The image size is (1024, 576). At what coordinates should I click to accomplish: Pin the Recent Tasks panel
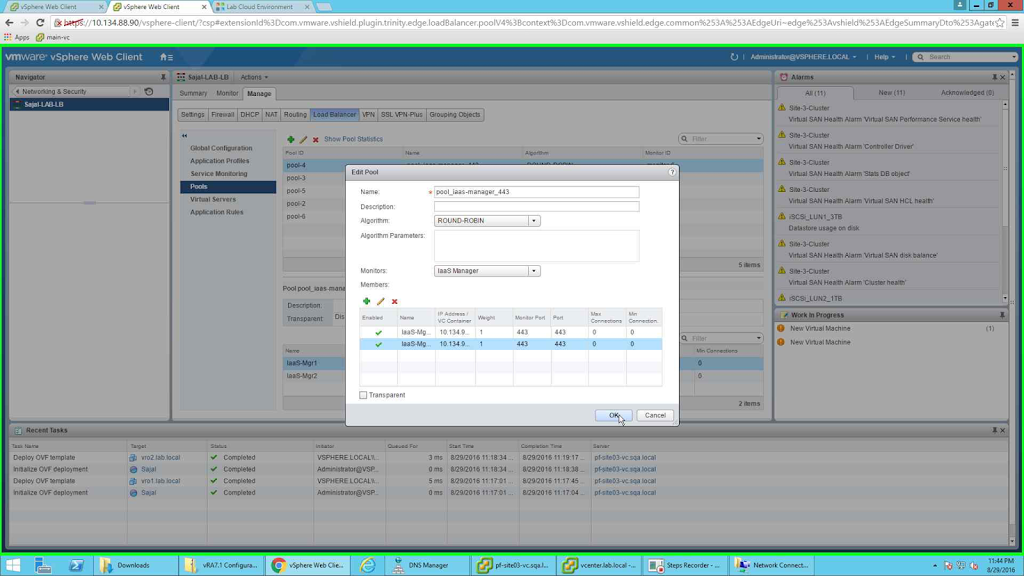pyautogui.click(x=995, y=430)
